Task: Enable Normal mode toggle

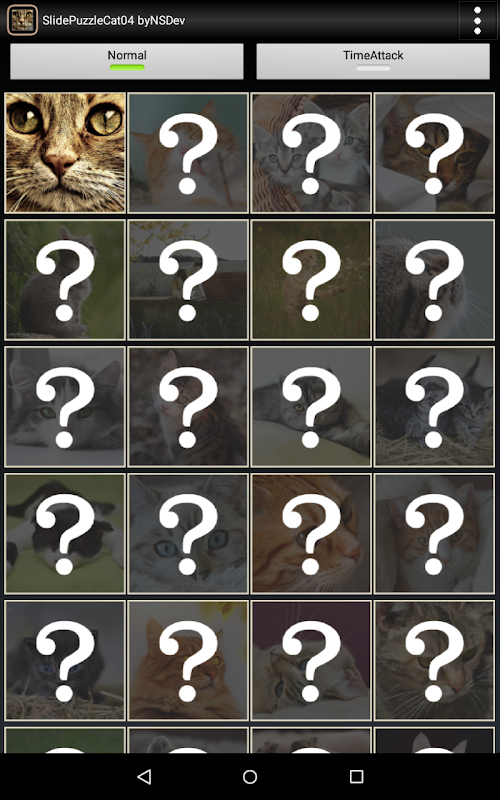Action: pyautogui.click(x=127, y=61)
